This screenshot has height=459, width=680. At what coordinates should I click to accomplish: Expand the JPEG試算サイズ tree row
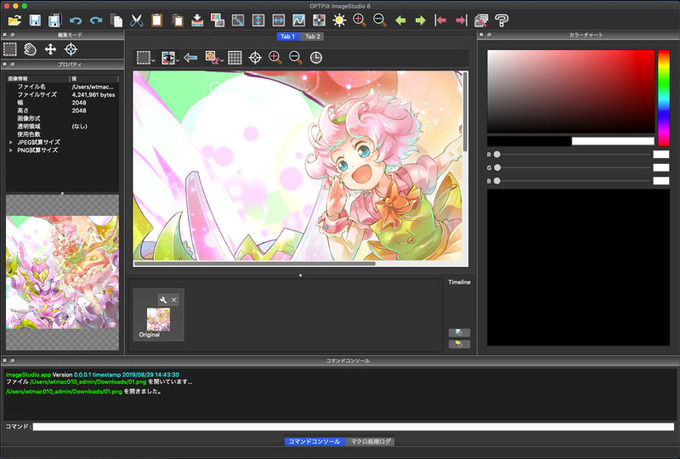11,142
